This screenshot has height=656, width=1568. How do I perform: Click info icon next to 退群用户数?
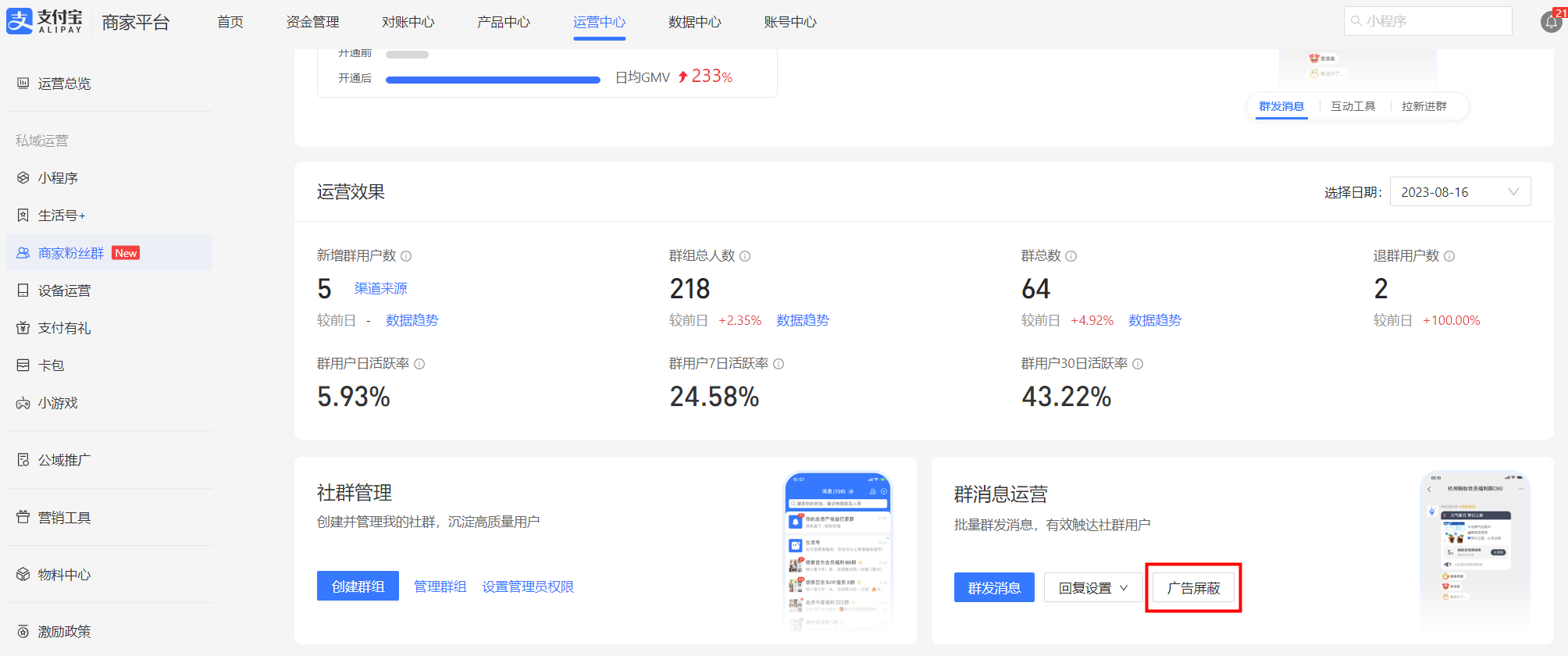[1449, 256]
